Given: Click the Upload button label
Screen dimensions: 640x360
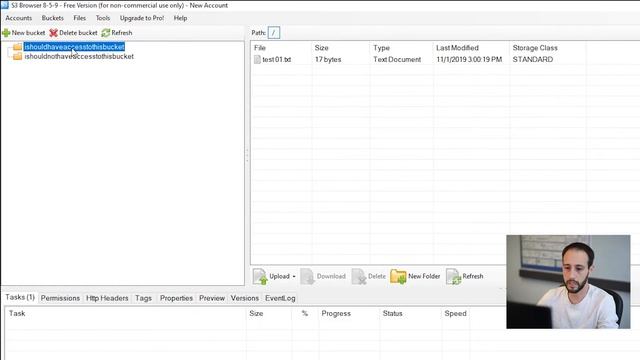Looking at the screenshot, I should 279,276.
